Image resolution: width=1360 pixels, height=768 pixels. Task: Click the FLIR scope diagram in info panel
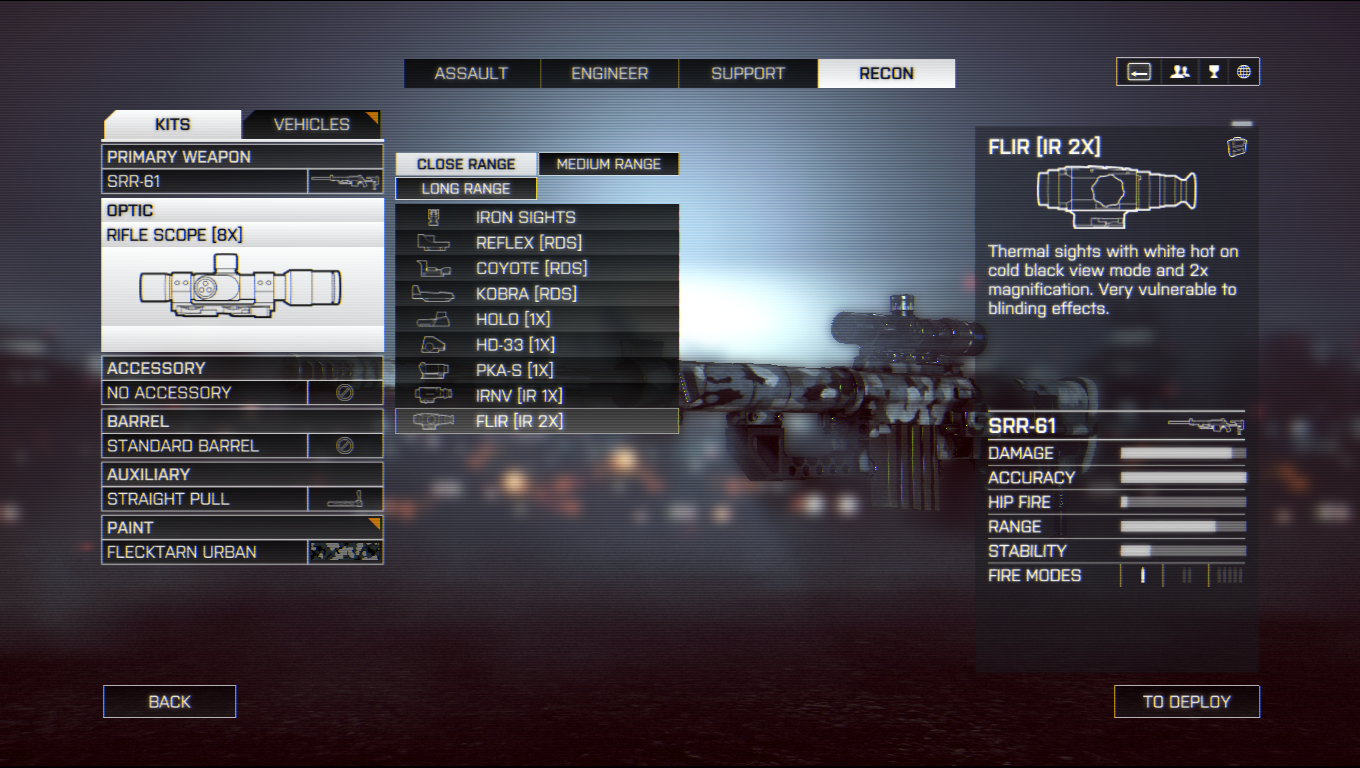pos(1116,196)
